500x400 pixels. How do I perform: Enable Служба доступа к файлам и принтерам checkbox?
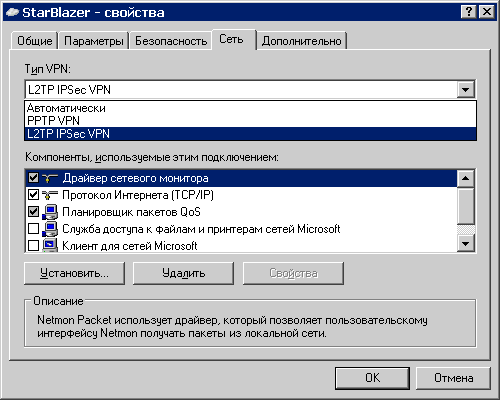(33, 229)
